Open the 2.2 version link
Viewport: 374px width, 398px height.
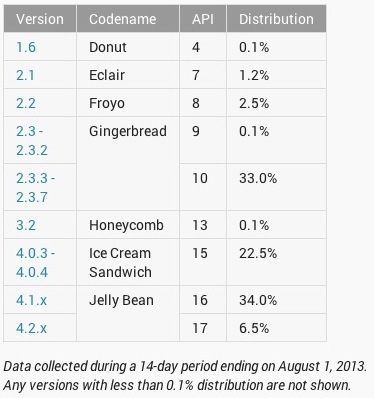tap(26, 103)
